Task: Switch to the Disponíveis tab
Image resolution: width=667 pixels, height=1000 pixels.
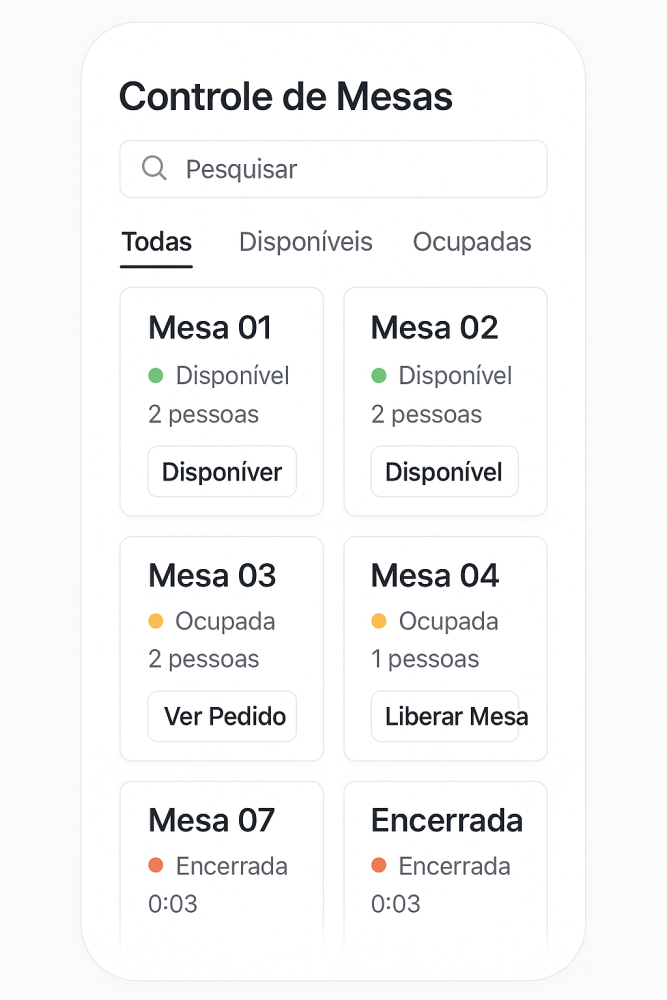Action: [305, 242]
